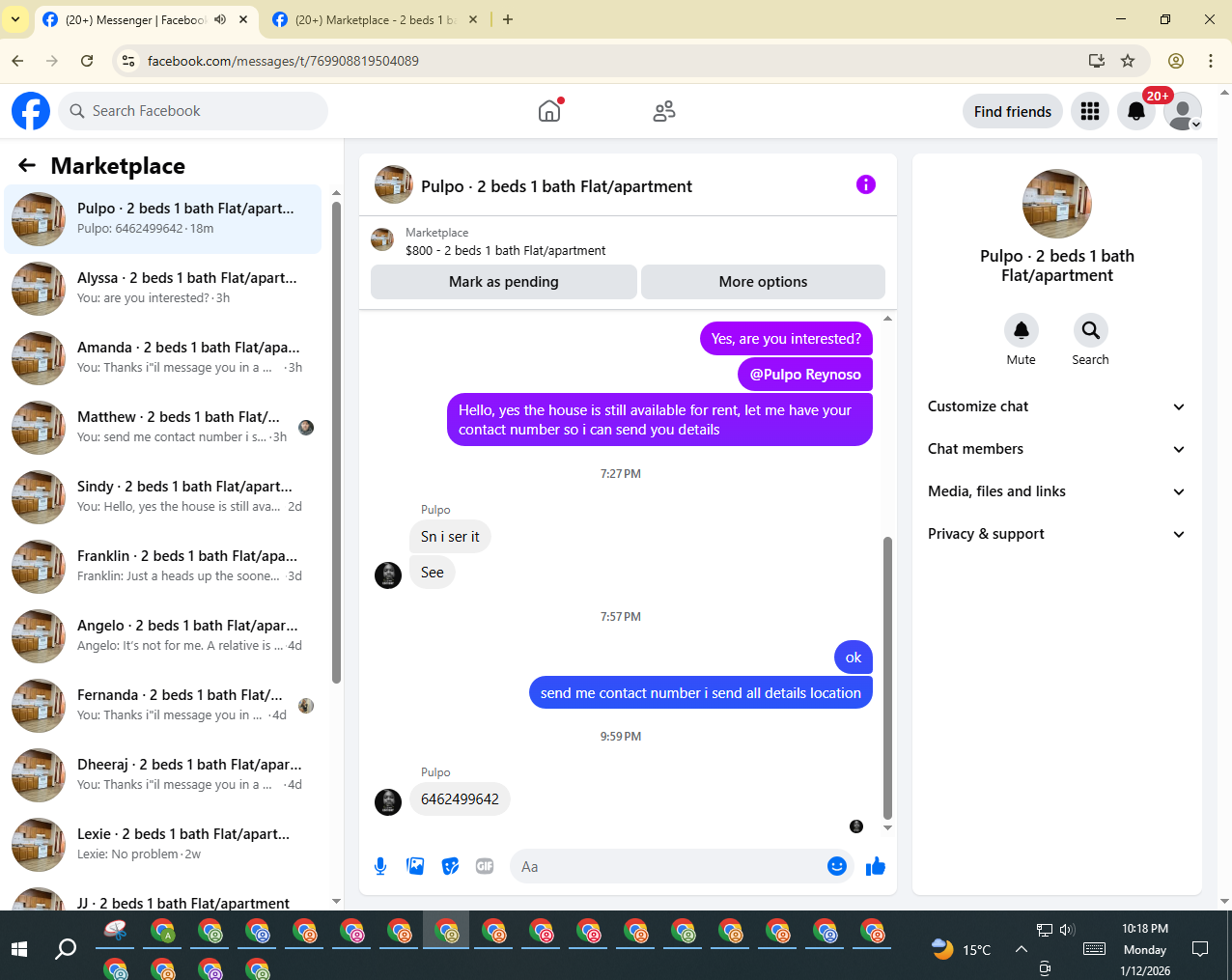Open conversation information purple icon

pyautogui.click(x=866, y=184)
